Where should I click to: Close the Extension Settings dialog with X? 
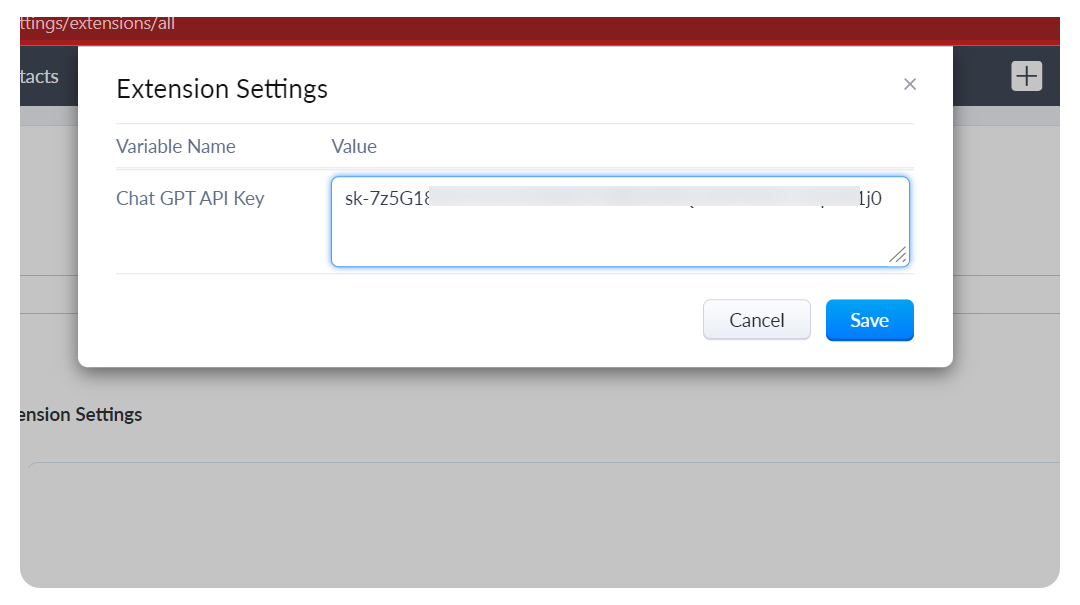(910, 85)
